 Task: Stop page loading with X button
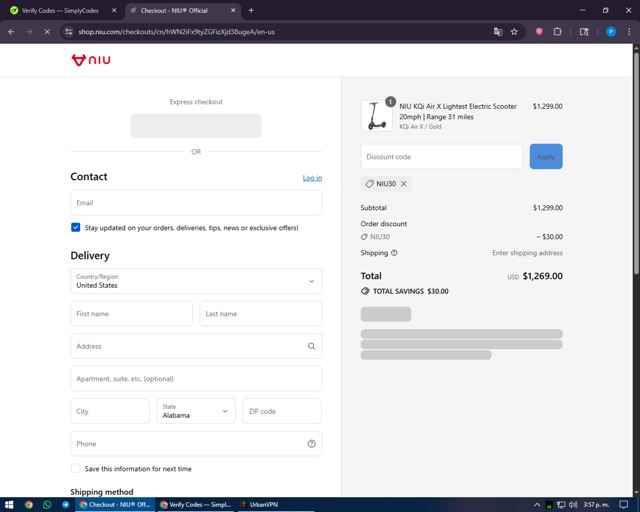47,31
